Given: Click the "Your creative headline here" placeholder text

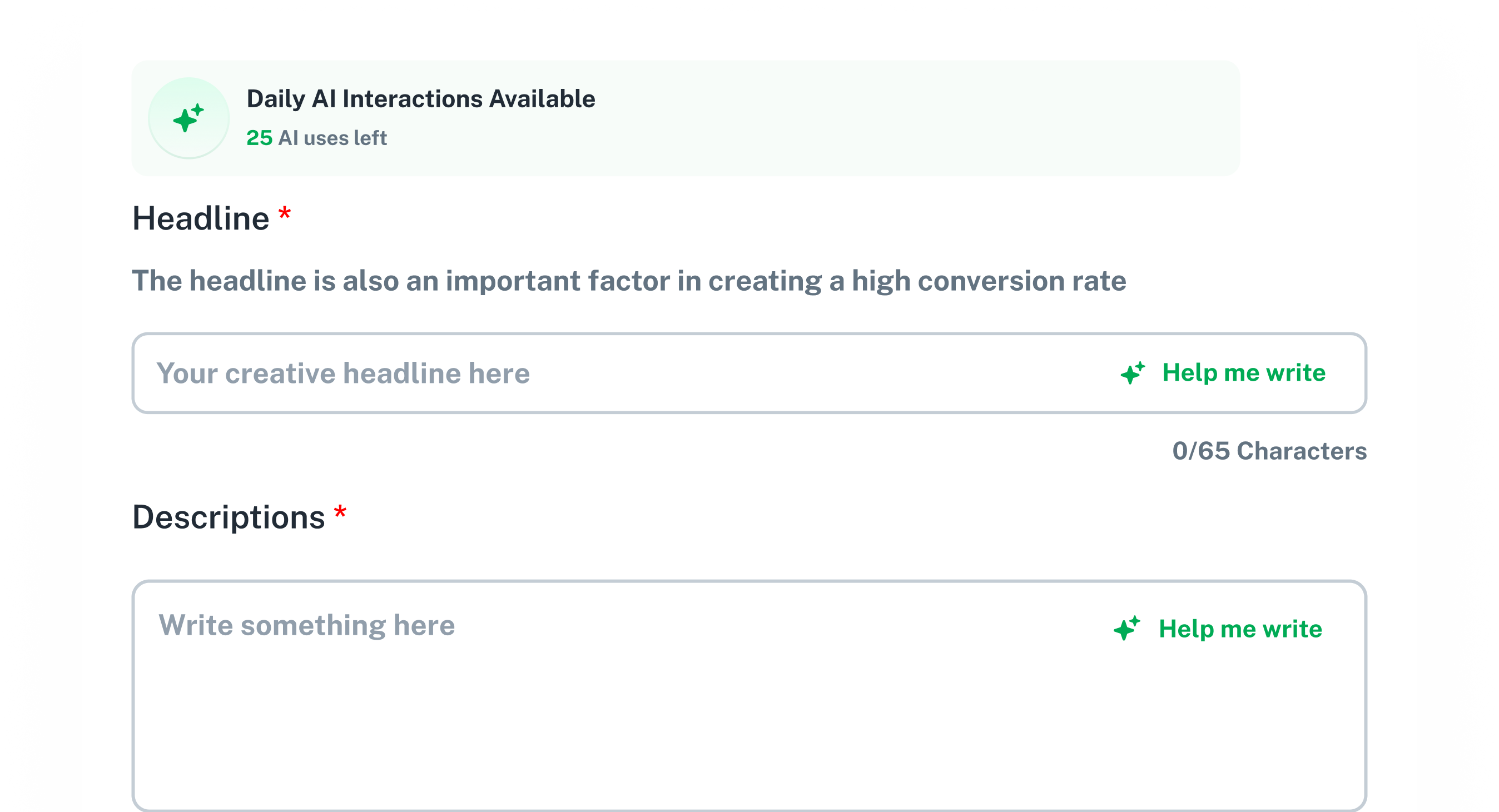Looking at the screenshot, I should (x=343, y=373).
